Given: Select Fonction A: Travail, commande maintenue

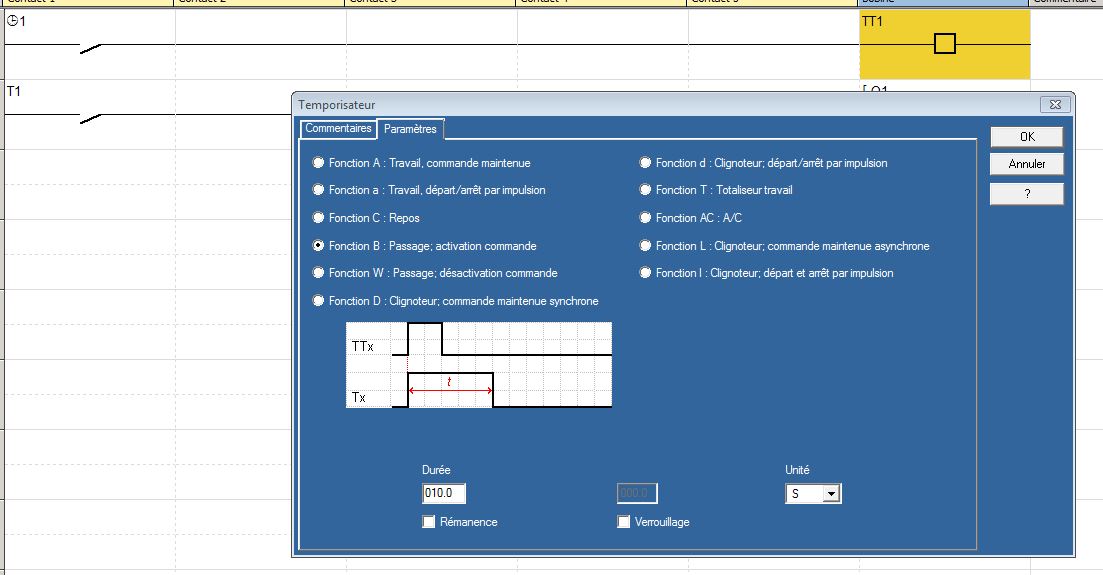Looking at the screenshot, I should click(319, 163).
